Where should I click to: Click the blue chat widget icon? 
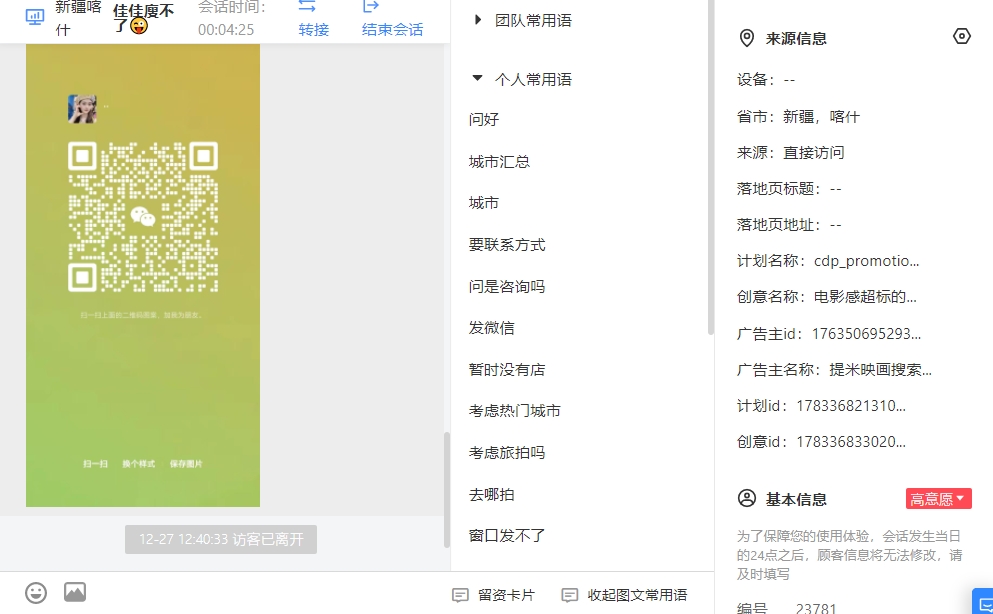coord(984,603)
